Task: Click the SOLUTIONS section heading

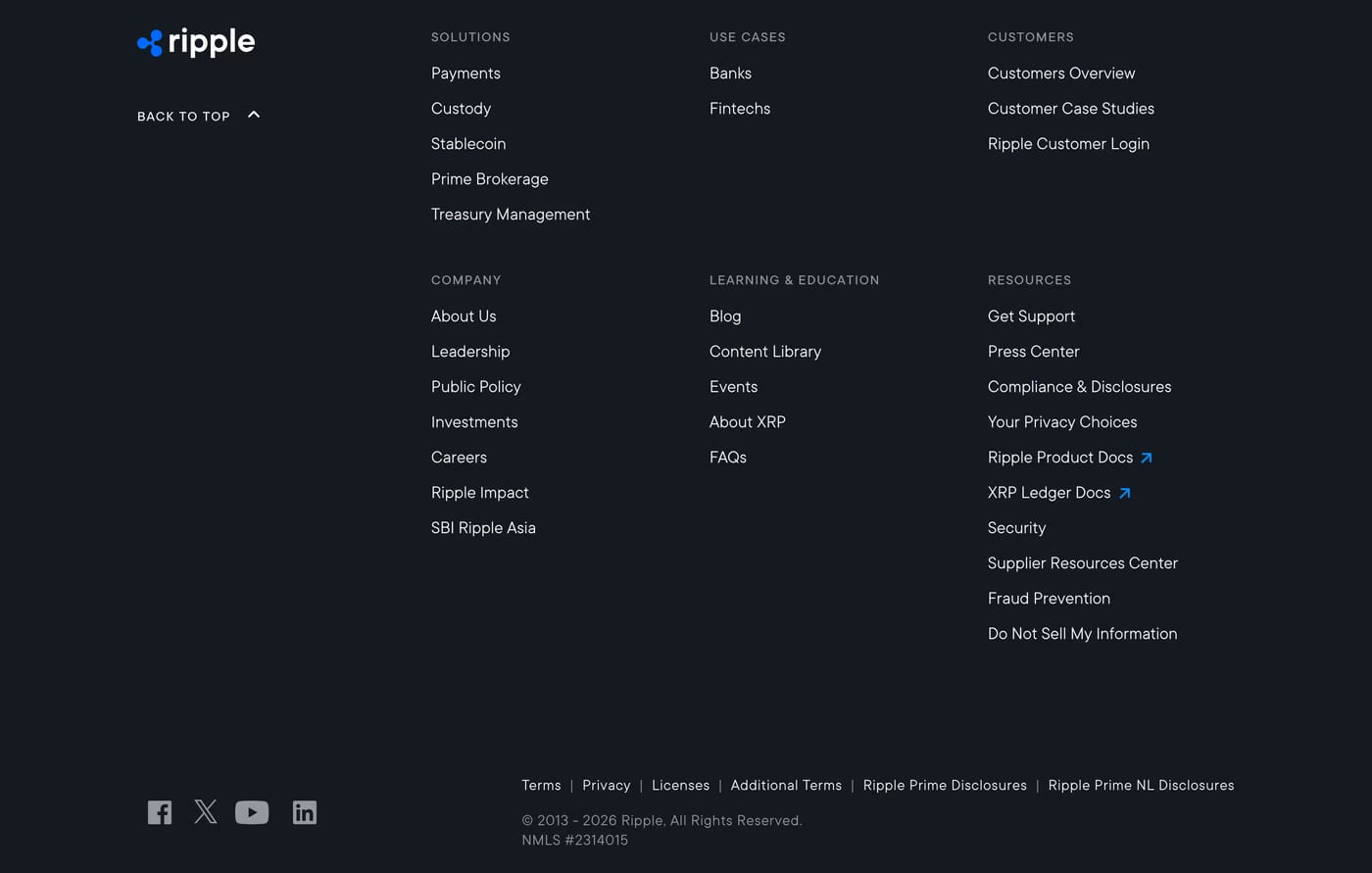Action: tap(470, 37)
